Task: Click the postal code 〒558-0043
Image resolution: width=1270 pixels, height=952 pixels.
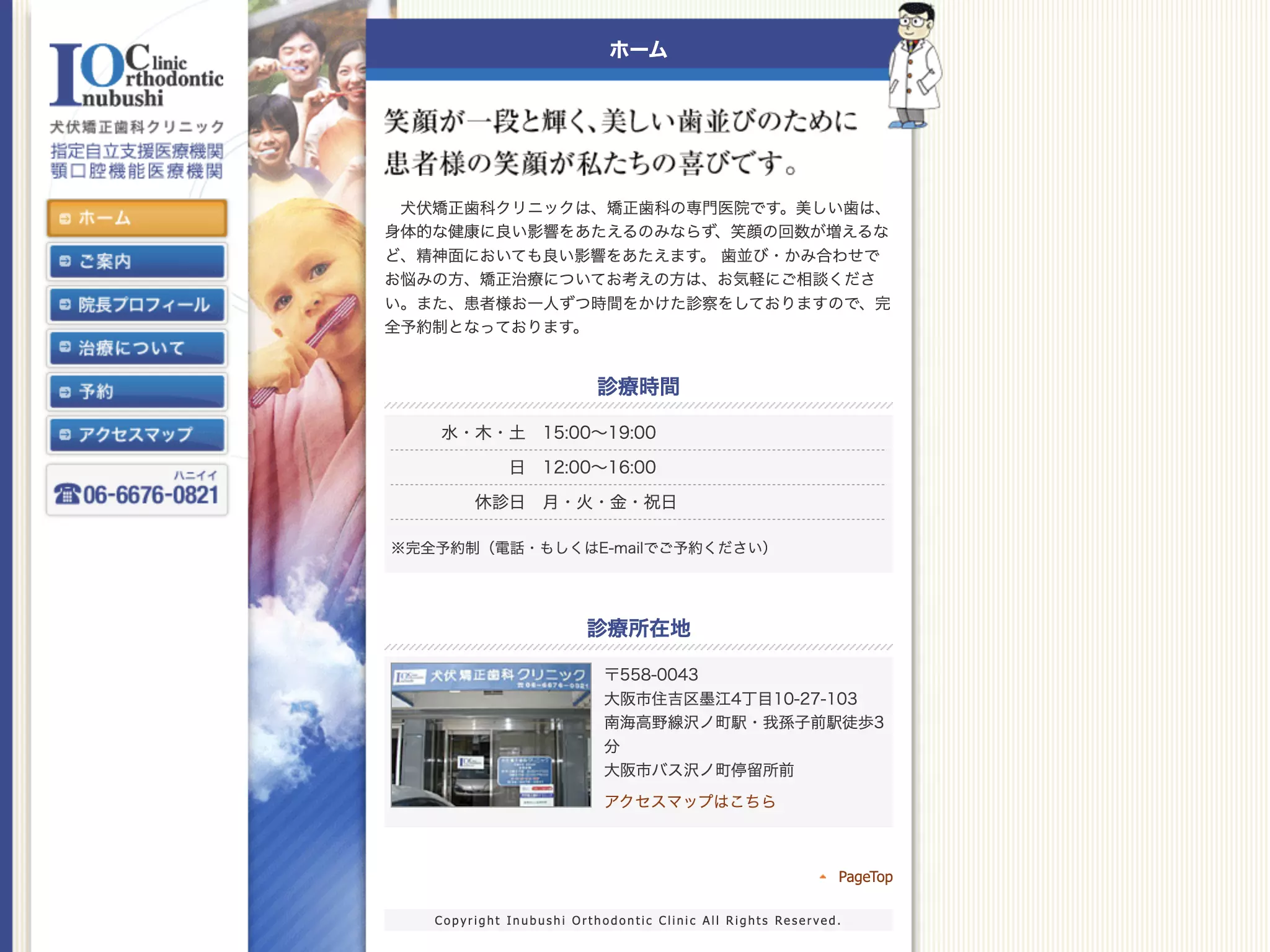Action: [651, 674]
